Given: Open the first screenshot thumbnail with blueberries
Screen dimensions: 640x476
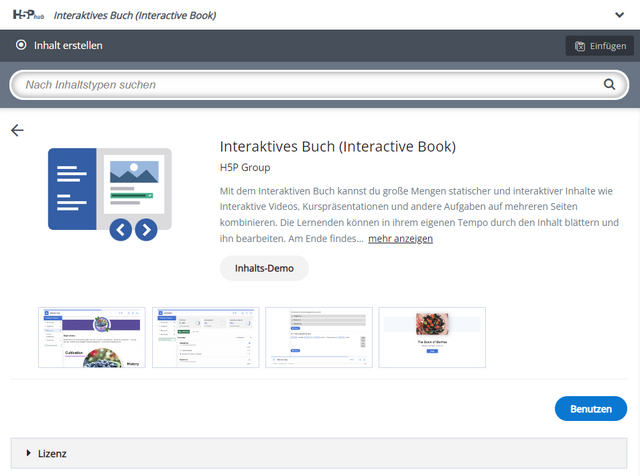Looking at the screenshot, I should pos(92,338).
